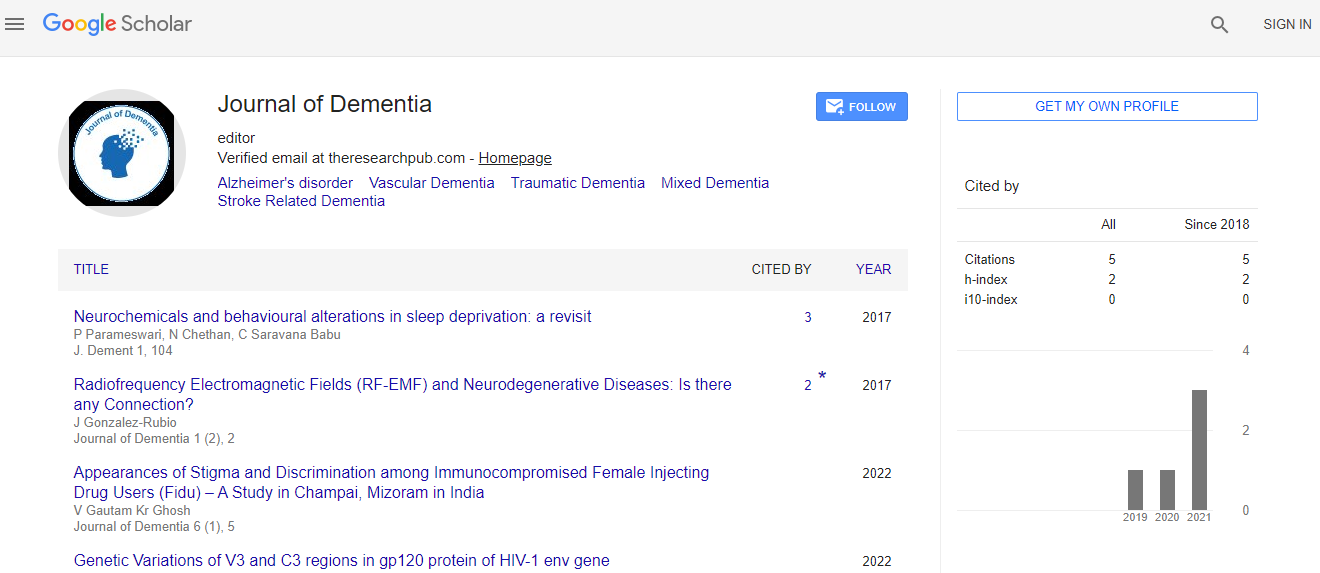1320x573 pixels.
Task: Open the Homepage link
Action: [x=514, y=158]
